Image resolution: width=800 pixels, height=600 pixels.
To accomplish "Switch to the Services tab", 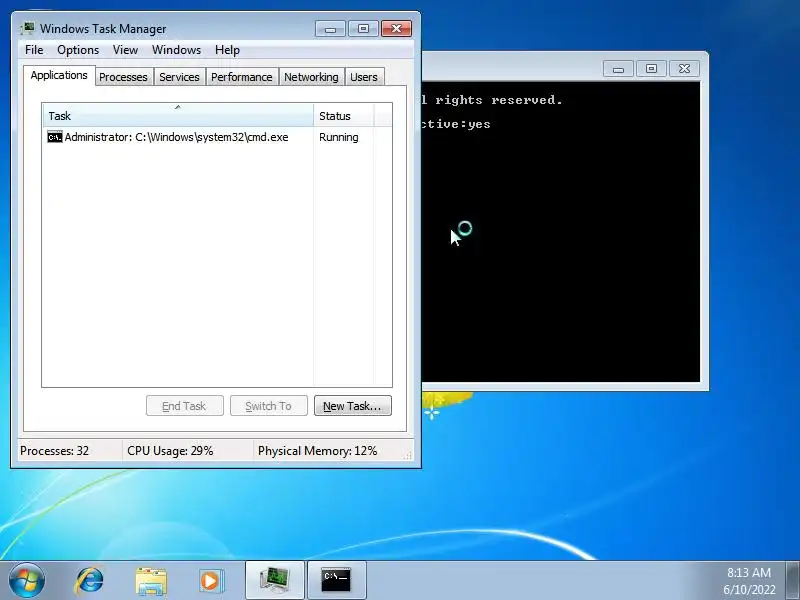I will click(x=179, y=77).
